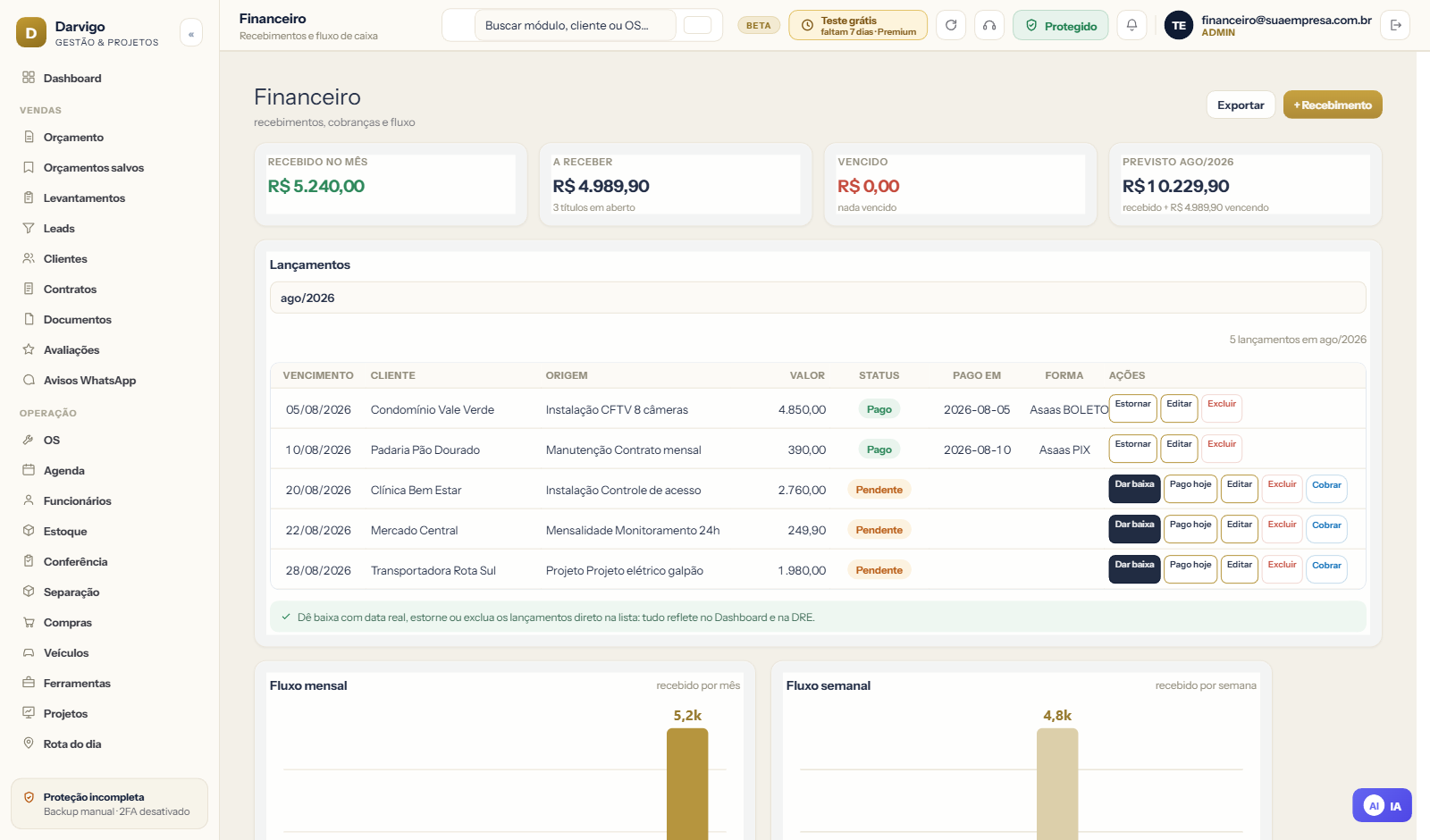Click the Pago status for Padaria Pão Dourado

(x=879, y=449)
